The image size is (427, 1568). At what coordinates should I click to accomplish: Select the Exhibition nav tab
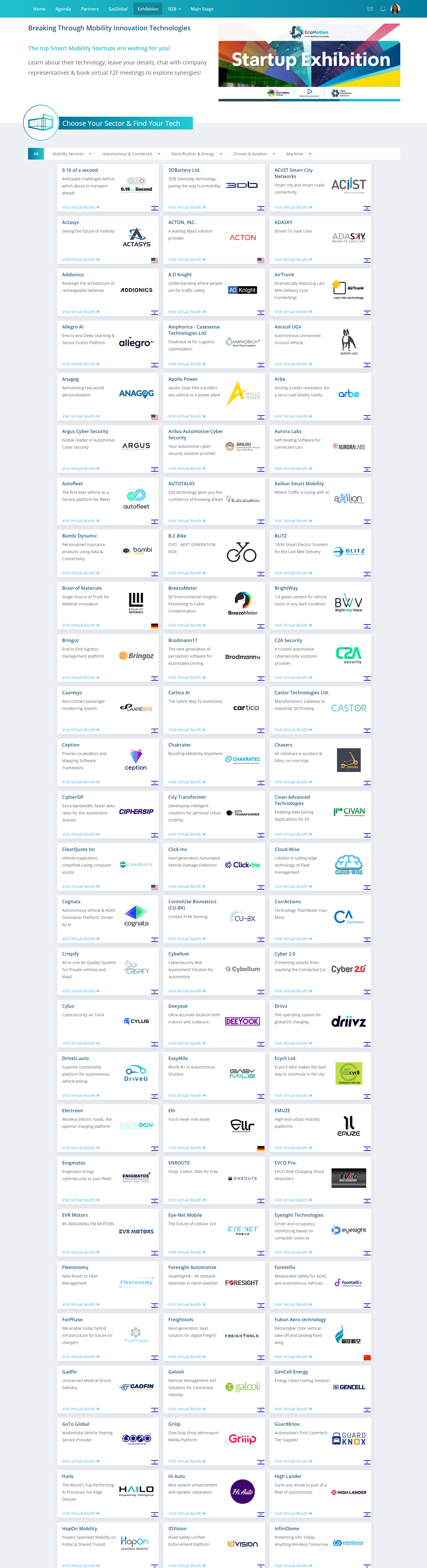[x=148, y=9]
